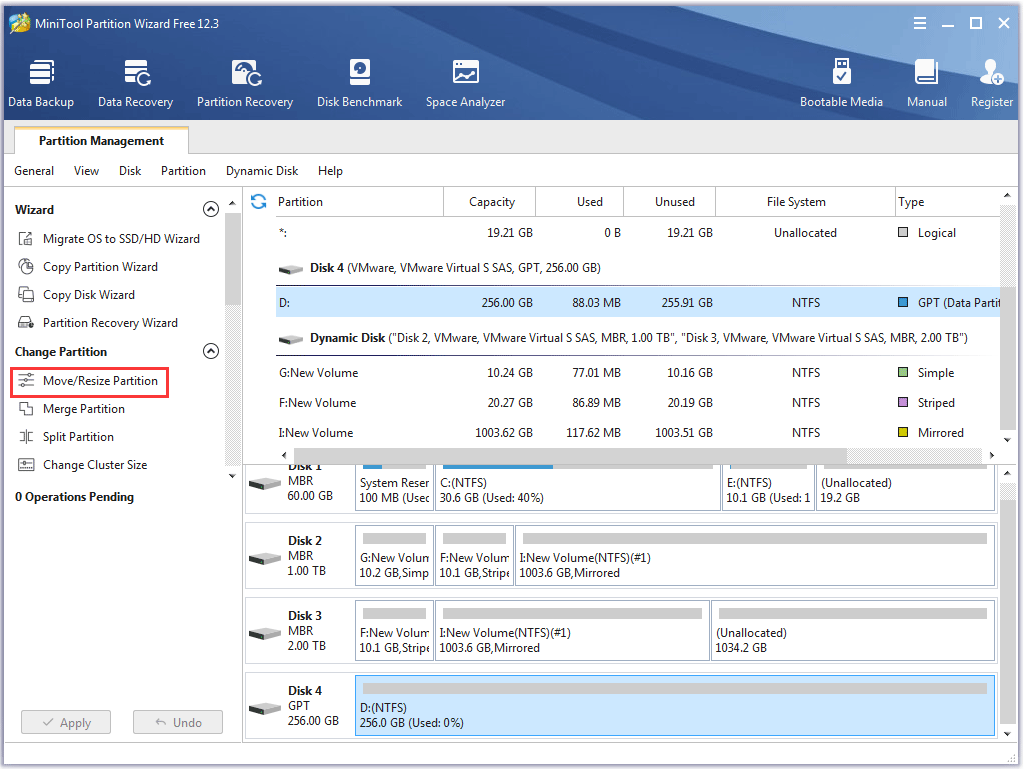Select the Partition Management tab

[x=101, y=140]
